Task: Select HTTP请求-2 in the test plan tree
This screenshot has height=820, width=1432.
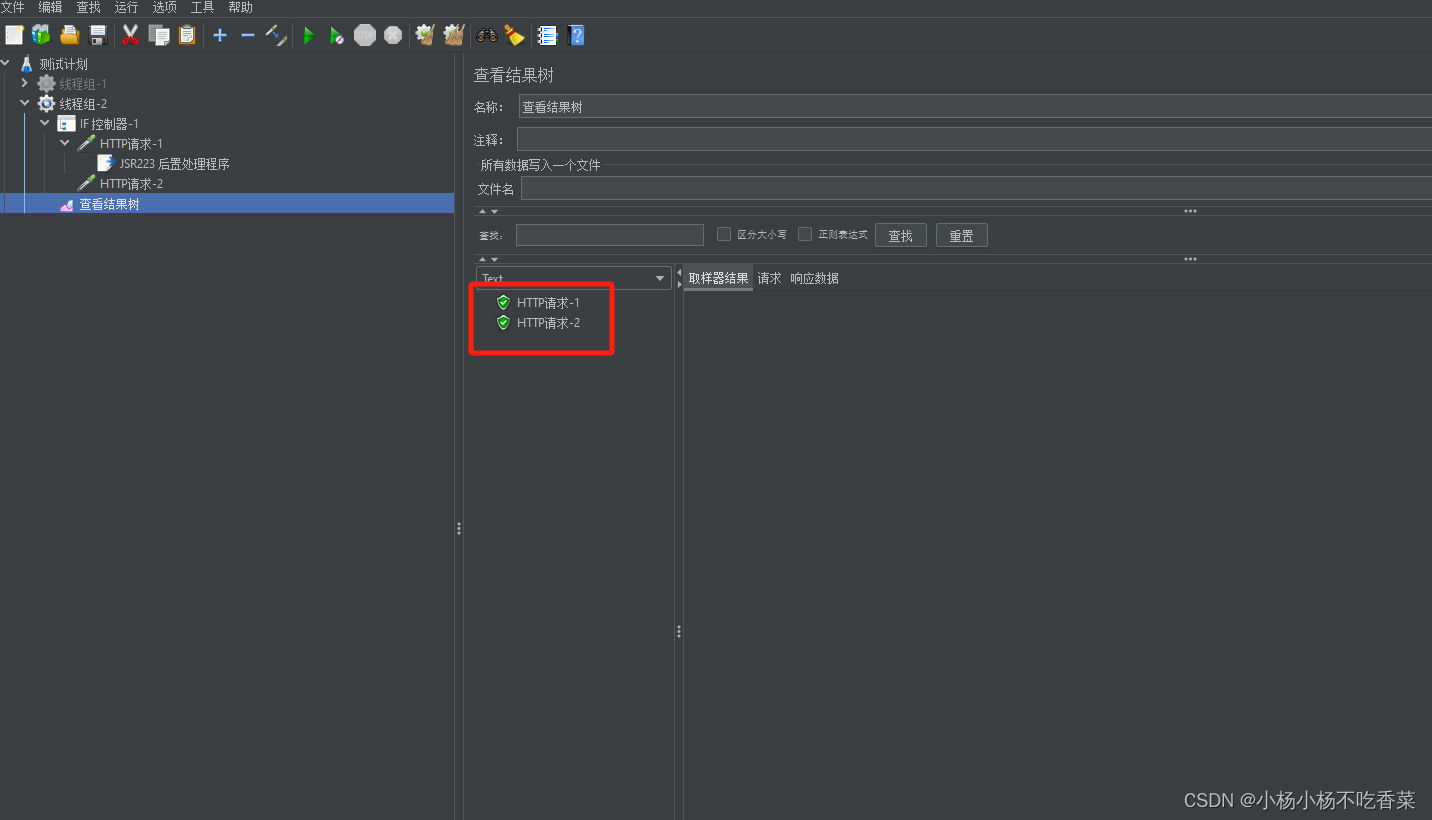Action: (x=131, y=184)
